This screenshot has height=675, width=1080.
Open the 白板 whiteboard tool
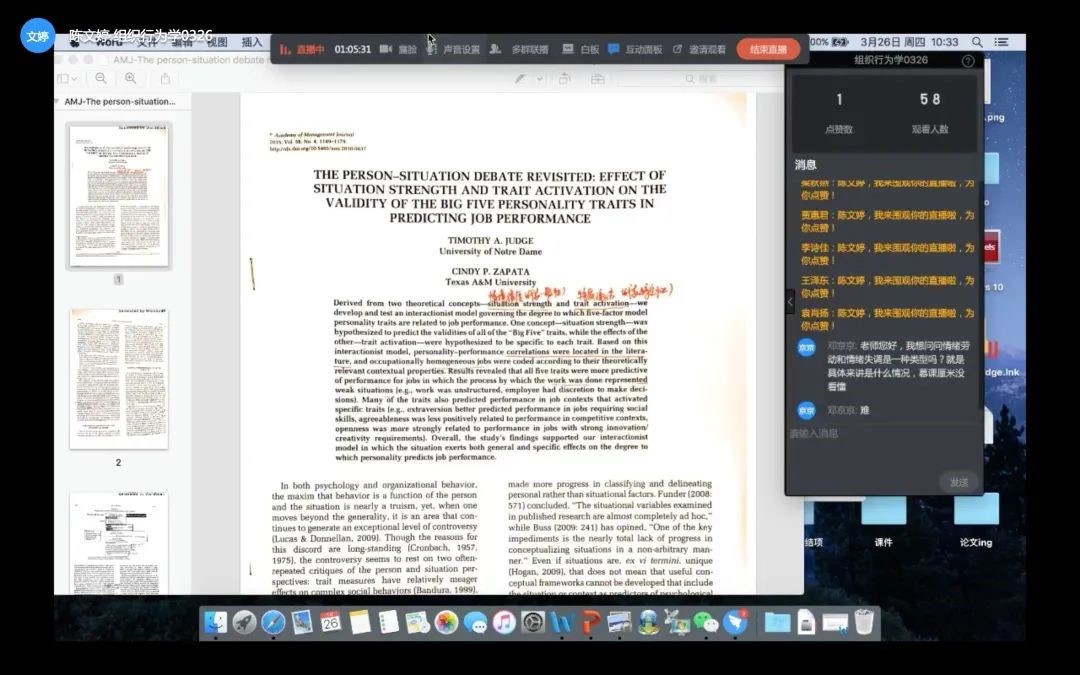coord(581,49)
